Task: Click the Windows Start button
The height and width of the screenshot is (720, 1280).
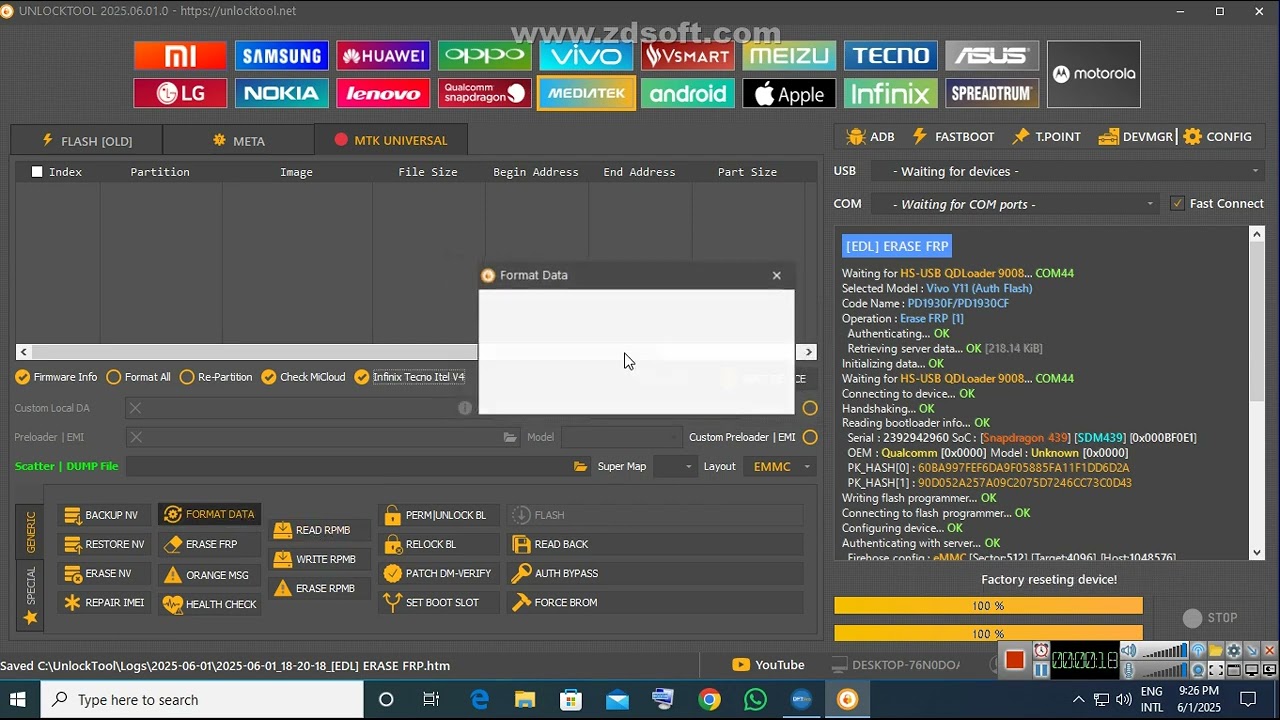Action: (x=19, y=700)
